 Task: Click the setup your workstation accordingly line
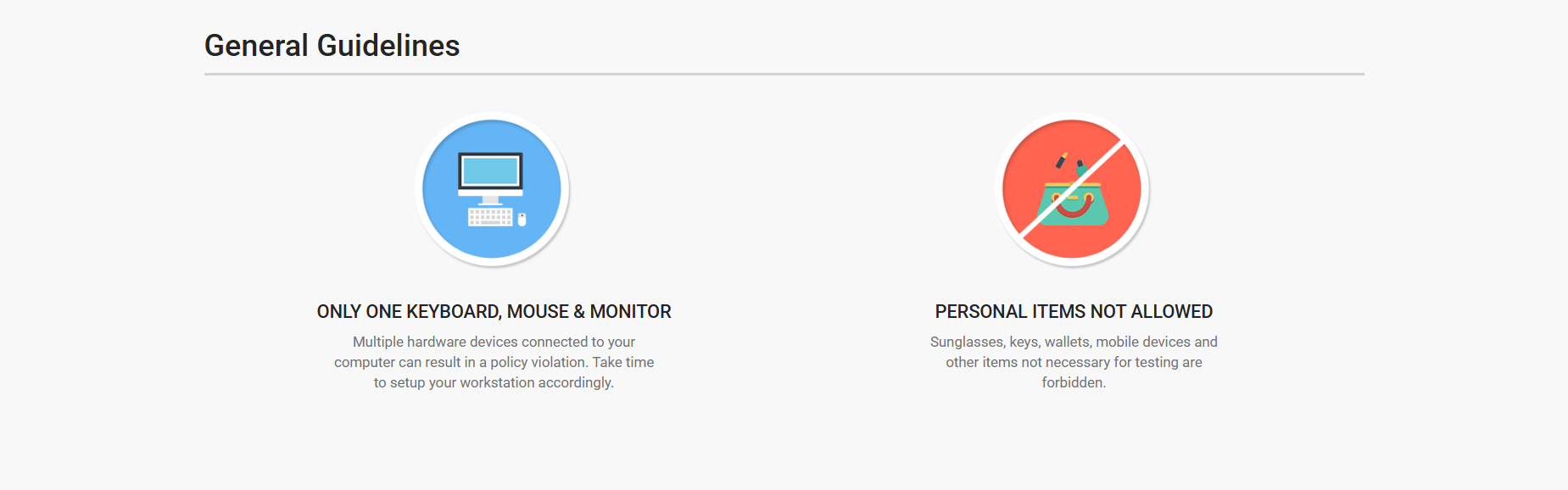[x=494, y=382]
